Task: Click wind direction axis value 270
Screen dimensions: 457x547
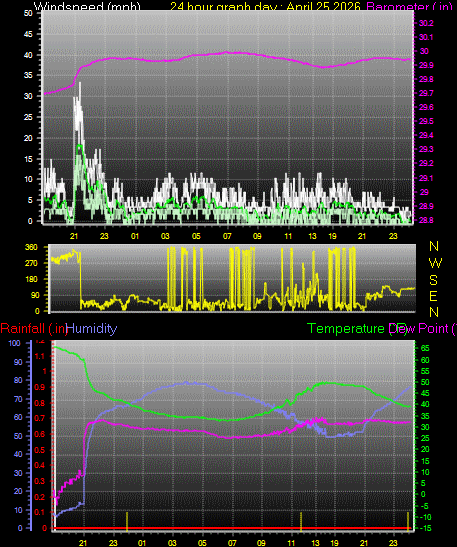Action: (x=31, y=263)
